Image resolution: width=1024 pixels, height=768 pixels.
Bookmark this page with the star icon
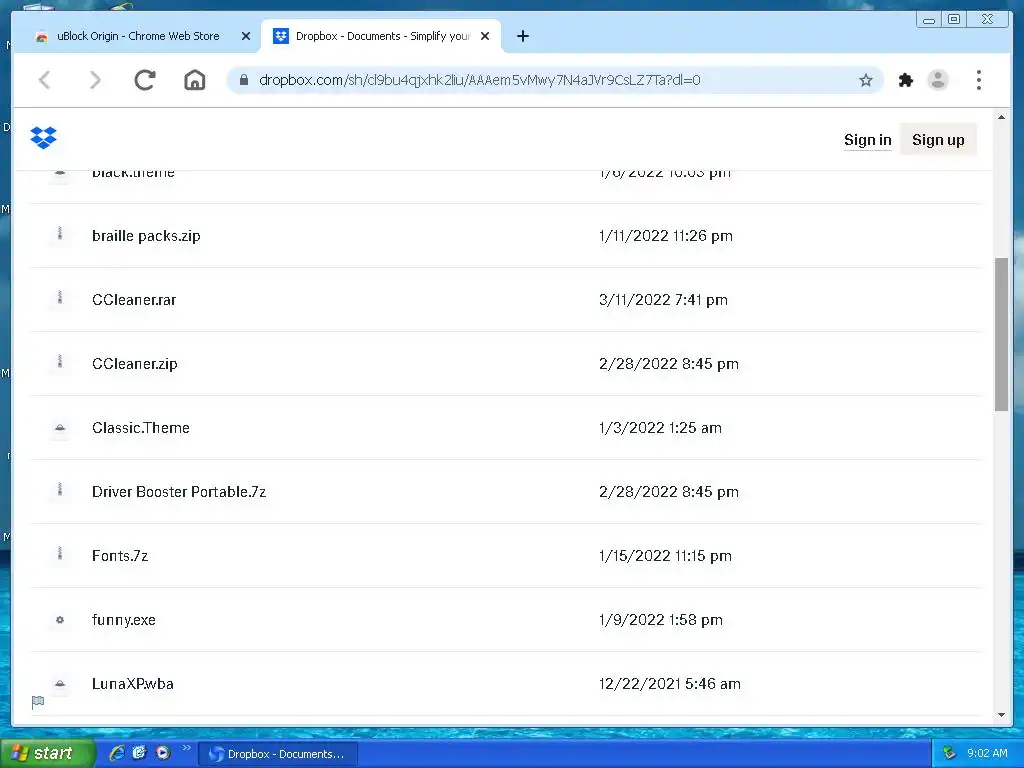pos(866,80)
